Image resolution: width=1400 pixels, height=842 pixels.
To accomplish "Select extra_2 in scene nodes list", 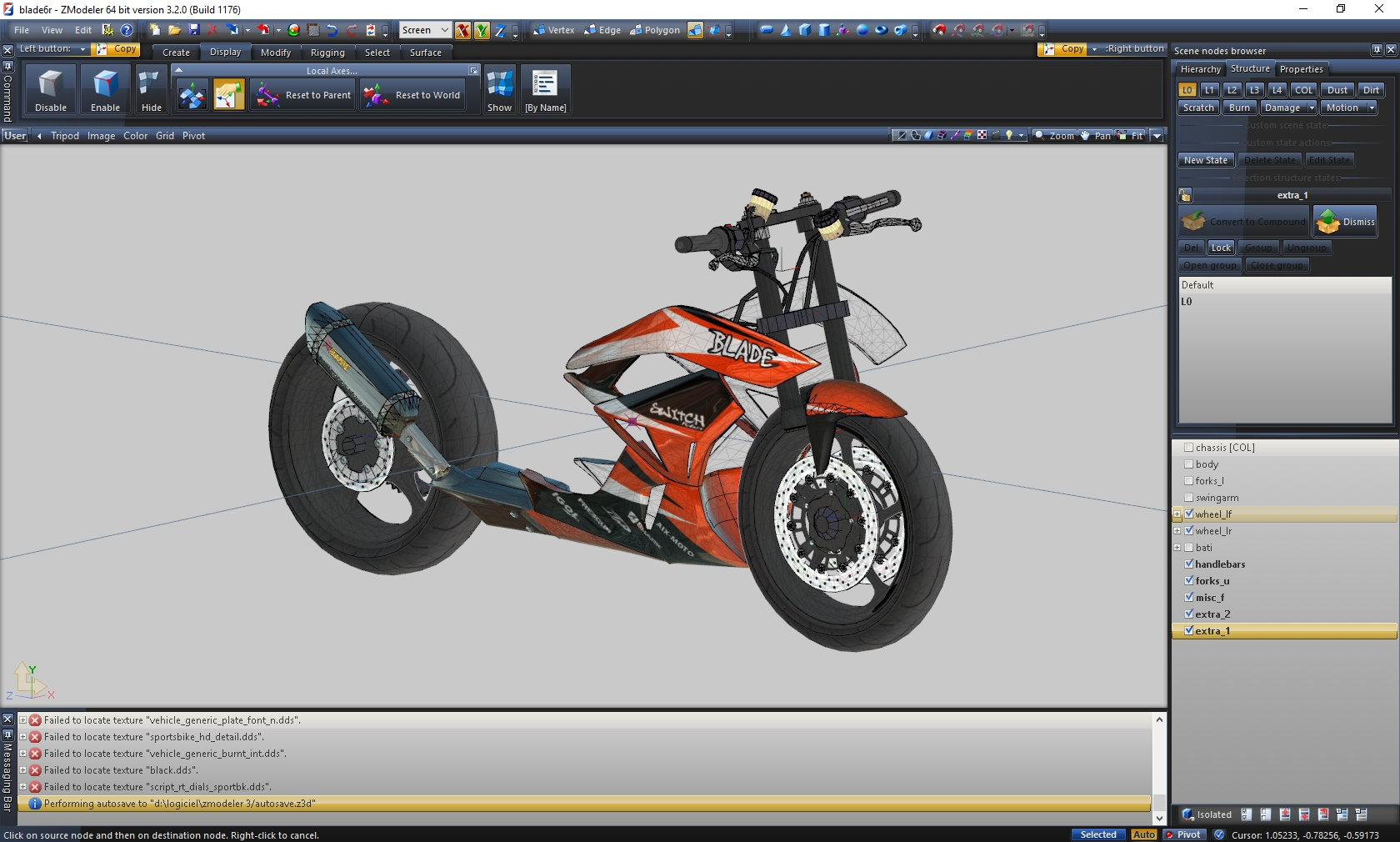I will 1212,614.
